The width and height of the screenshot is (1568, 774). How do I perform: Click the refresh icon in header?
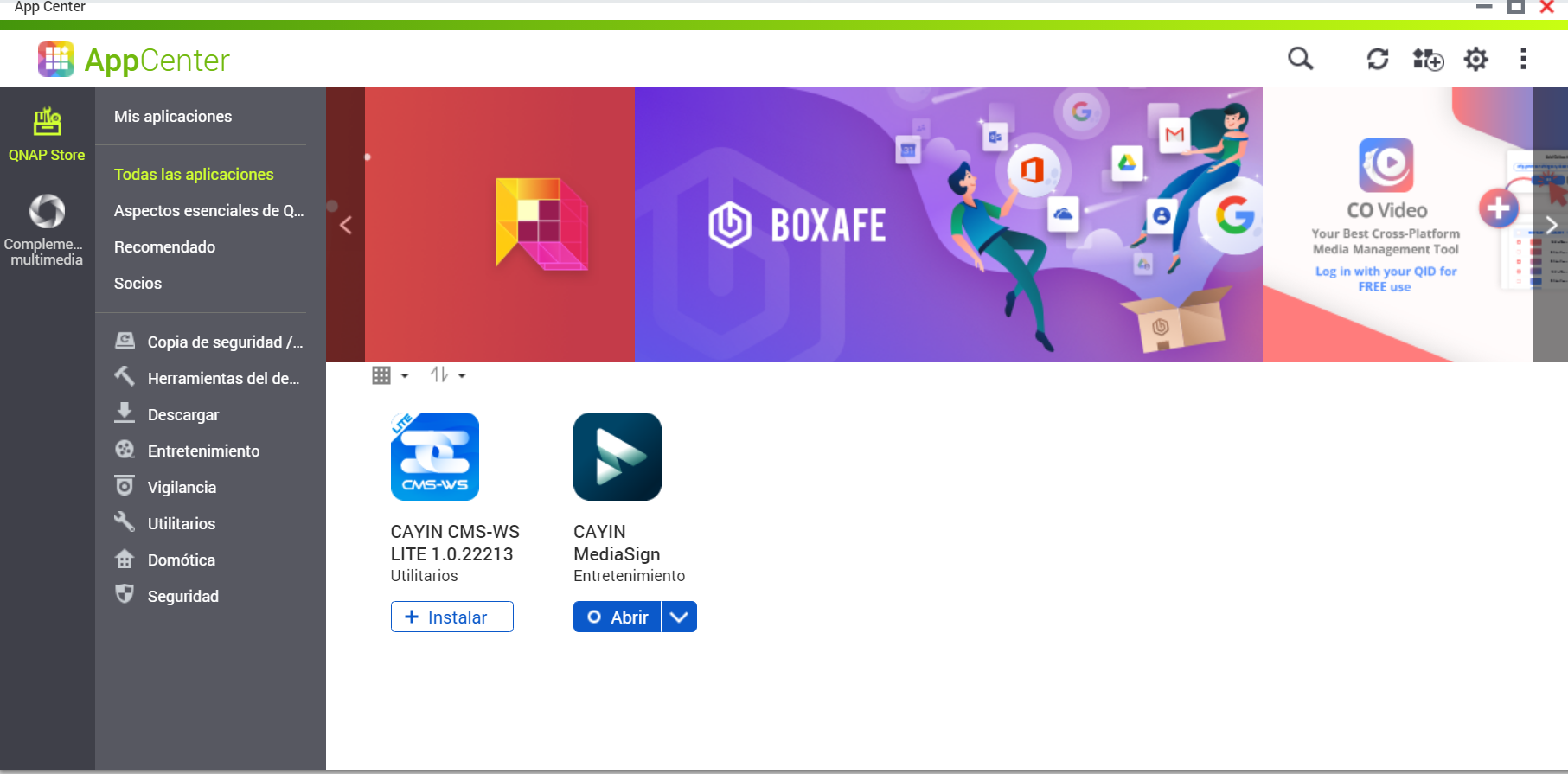click(x=1377, y=59)
